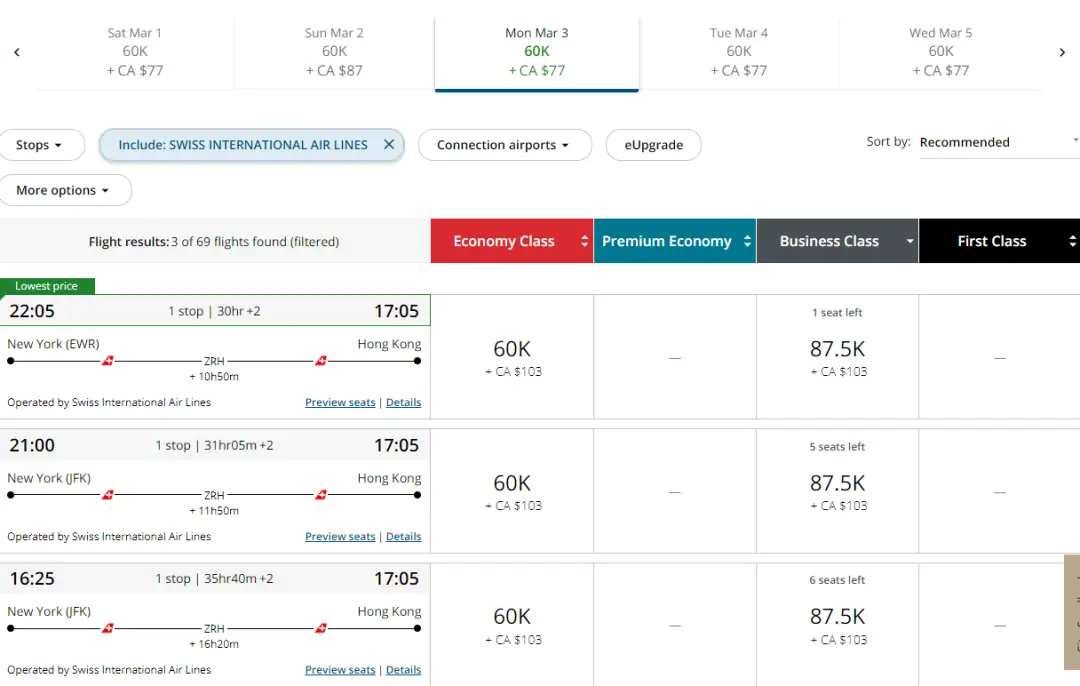Screen dimensions: 1080x686
Task: Remove Swiss International Air Lines filter
Action: [389, 145]
